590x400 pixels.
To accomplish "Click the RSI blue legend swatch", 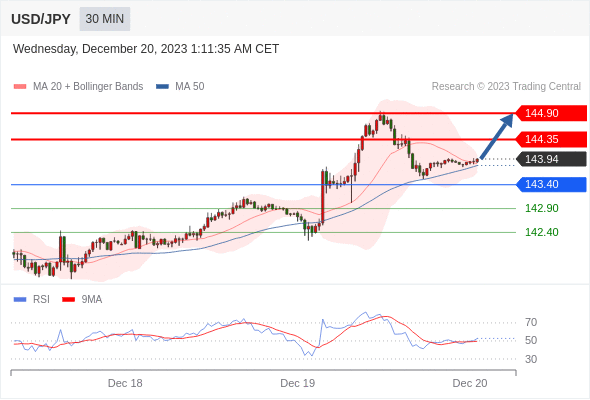I will [20, 300].
